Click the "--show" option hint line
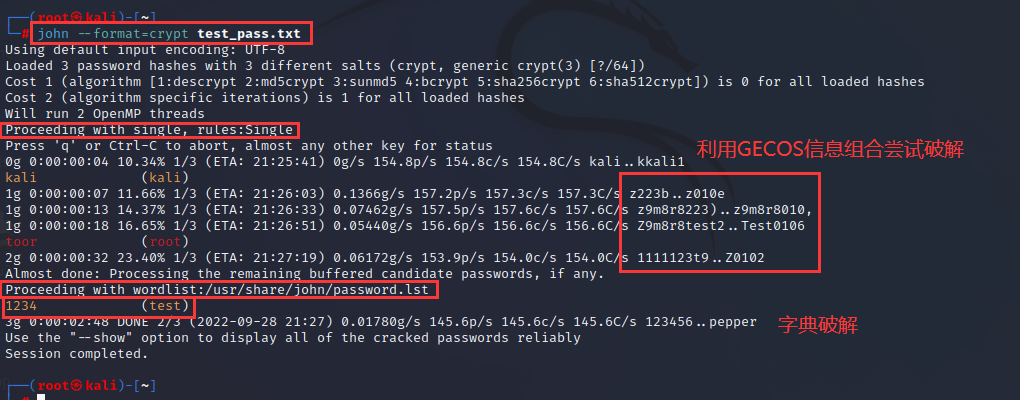1020x400 pixels. (292, 338)
